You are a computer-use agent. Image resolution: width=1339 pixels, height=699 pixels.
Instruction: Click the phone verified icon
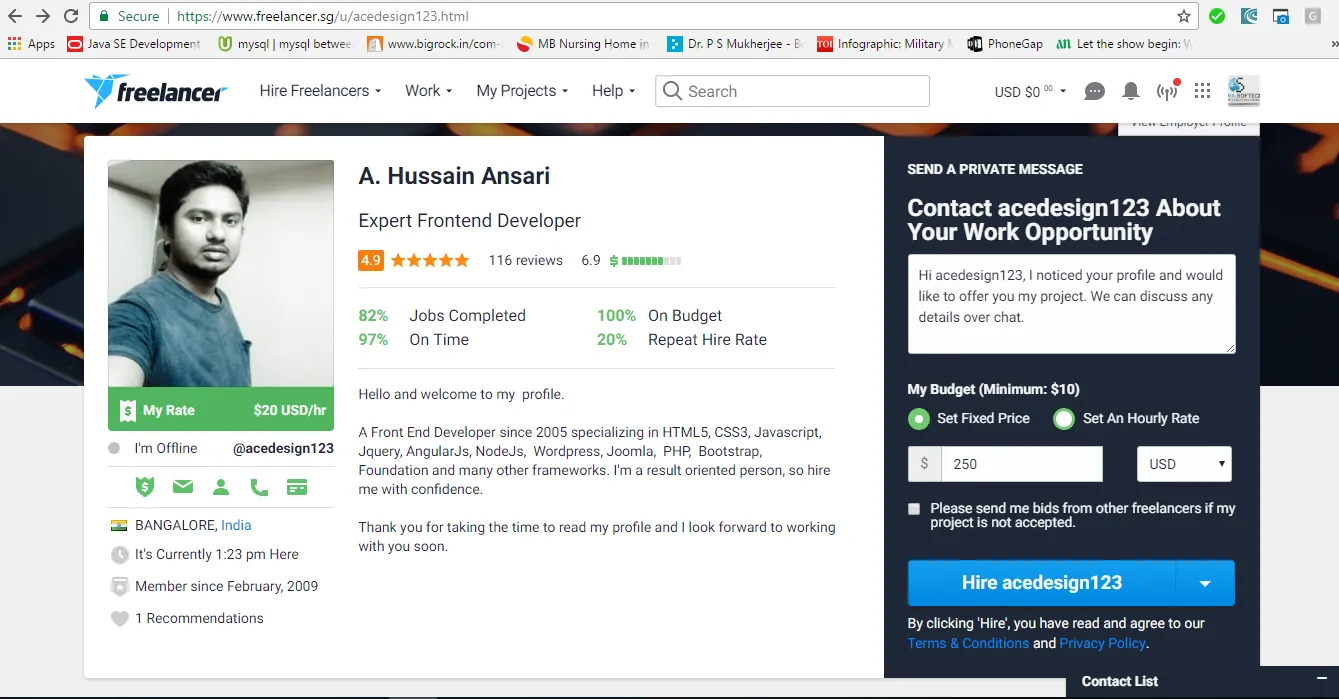pos(259,487)
